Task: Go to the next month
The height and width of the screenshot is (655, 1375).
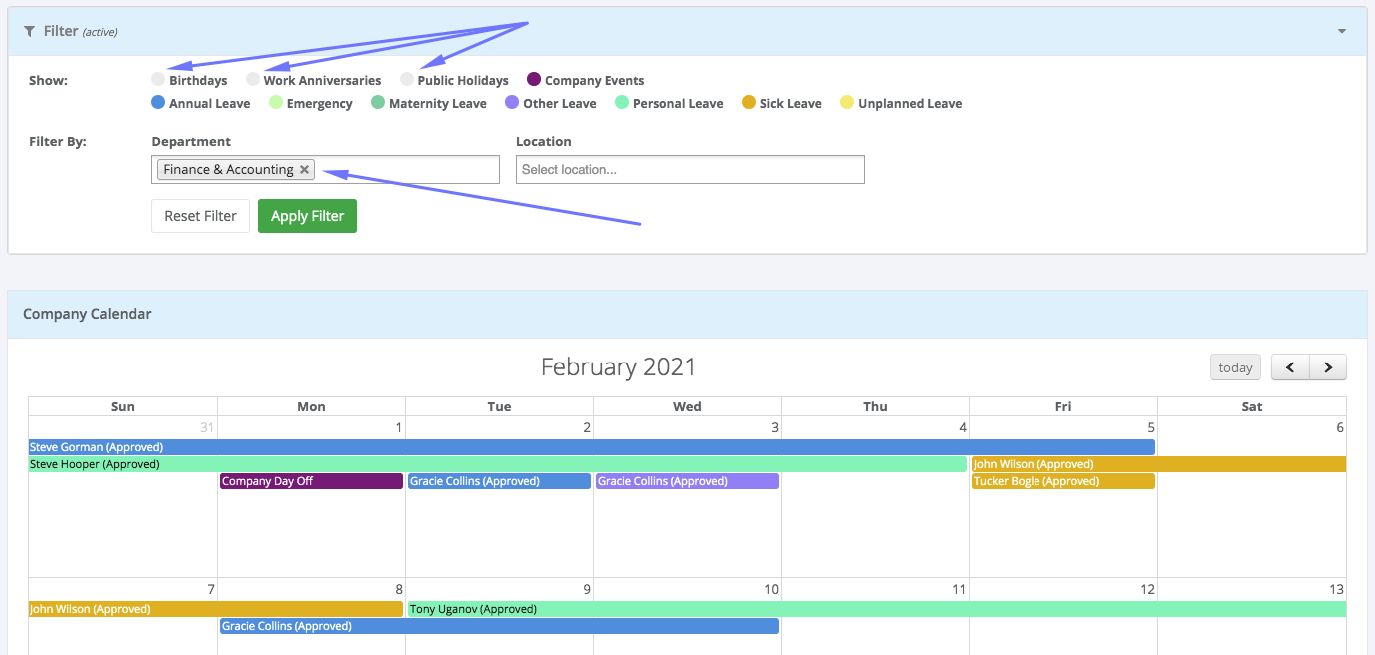Action: [1328, 367]
